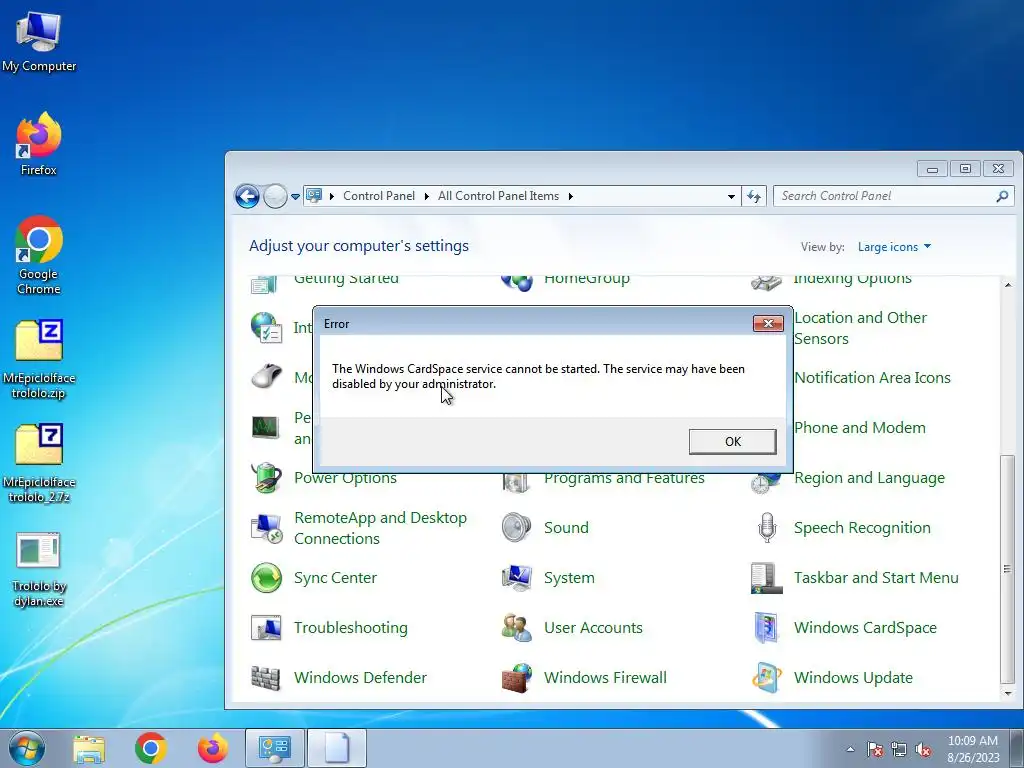
Task: Open the Google Chrome desktop shortcut
Action: pyautogui.click(x=39, y=255)
